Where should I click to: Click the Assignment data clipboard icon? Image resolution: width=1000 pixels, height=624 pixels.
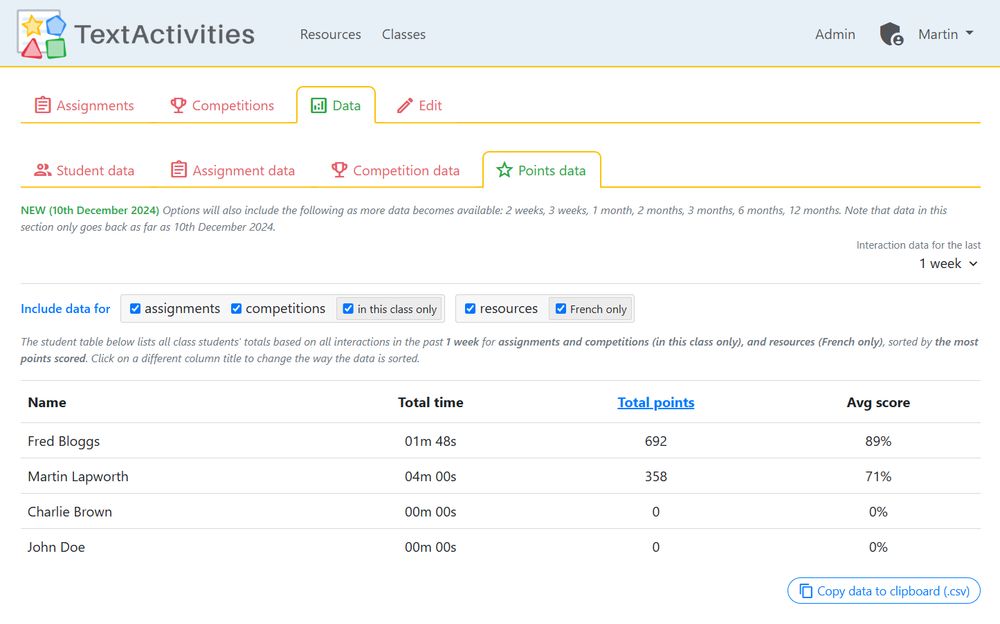click(x=179, y=170)
